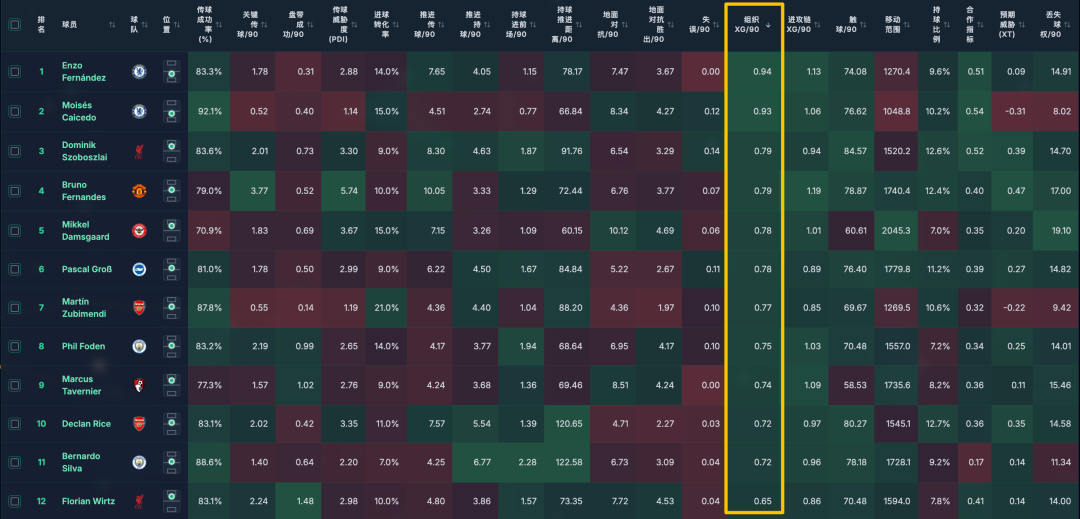Check the row checkbox for Moisés Caicedo
Screen dimensions: 1080x519
pos(14,111)
